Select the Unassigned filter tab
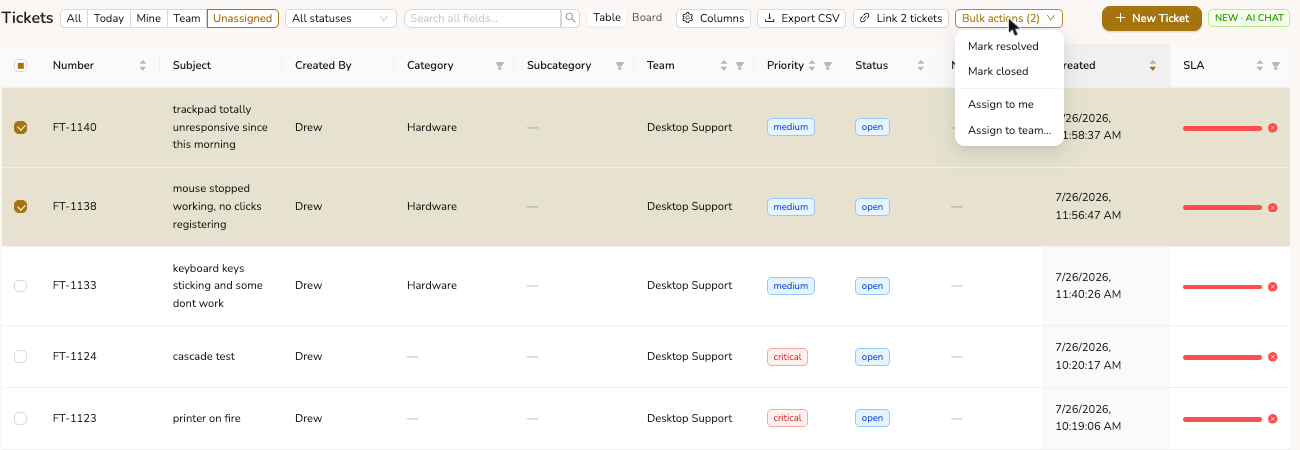Viewport: 1300px width, 450px height. (243, 18)
